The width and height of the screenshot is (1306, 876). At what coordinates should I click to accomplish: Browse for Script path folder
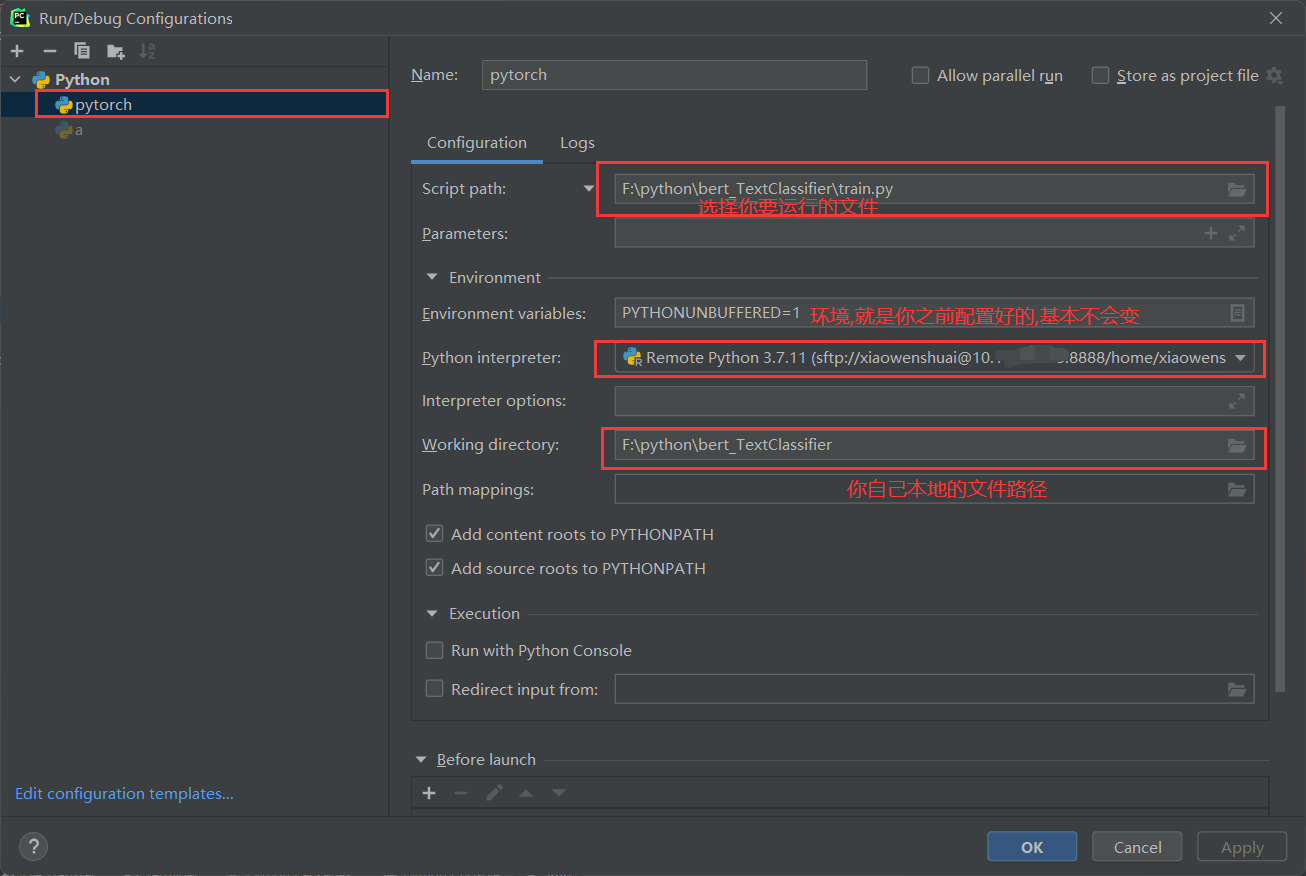pyautogui.click(x=1237, y=189)
